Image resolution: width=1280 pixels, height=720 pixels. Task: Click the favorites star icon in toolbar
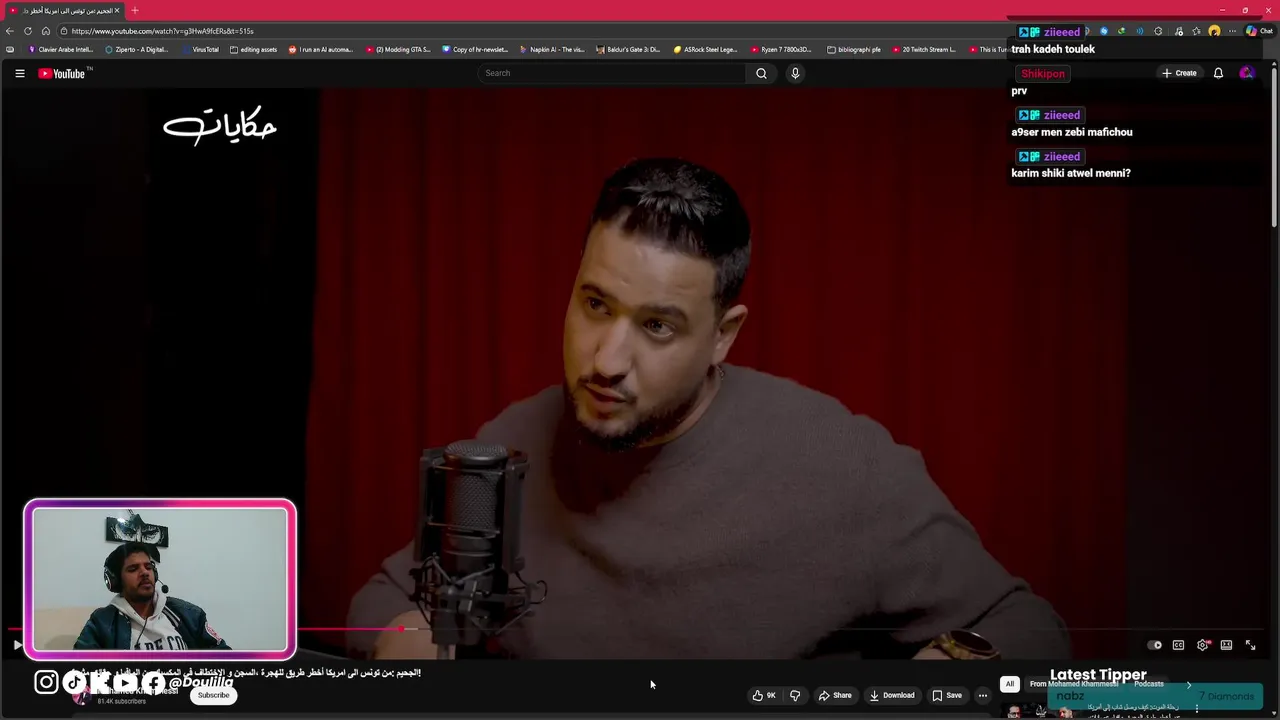1196,31
